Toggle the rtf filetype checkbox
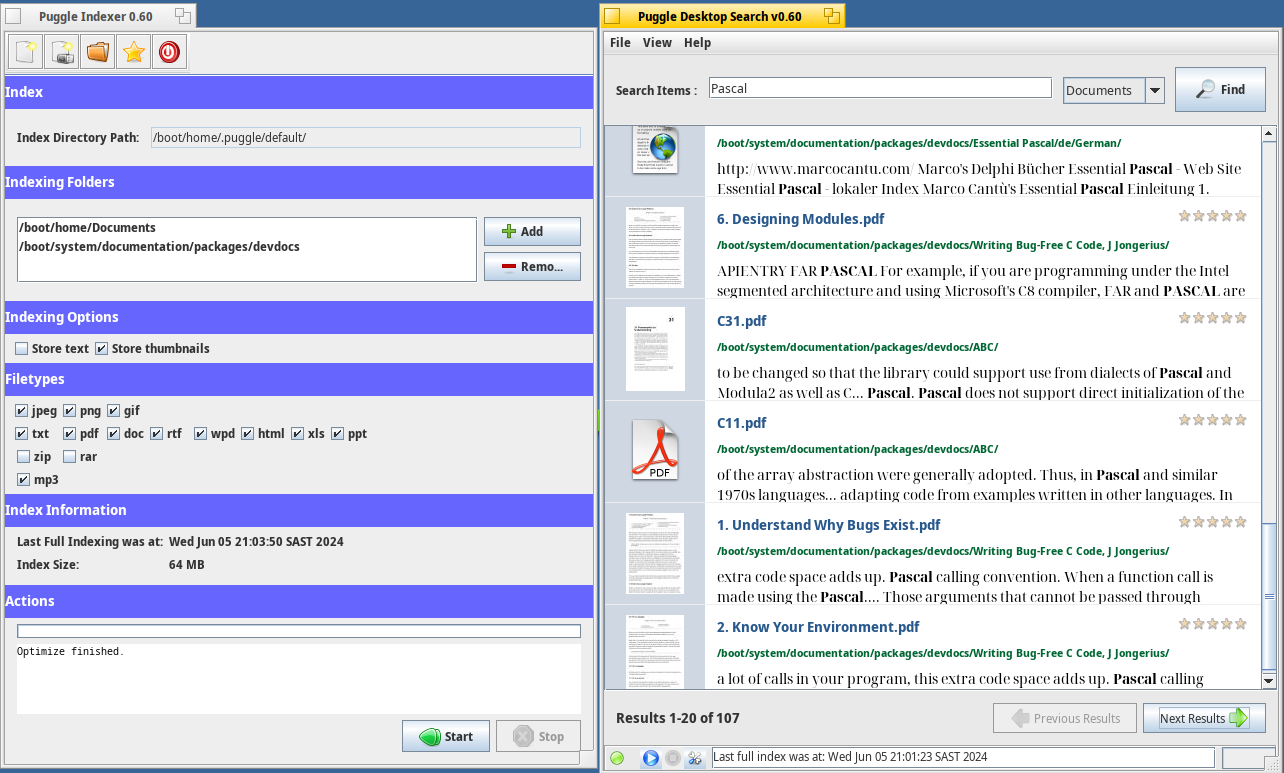Screen dimensions: 1284x773 [x=157, y=434]
